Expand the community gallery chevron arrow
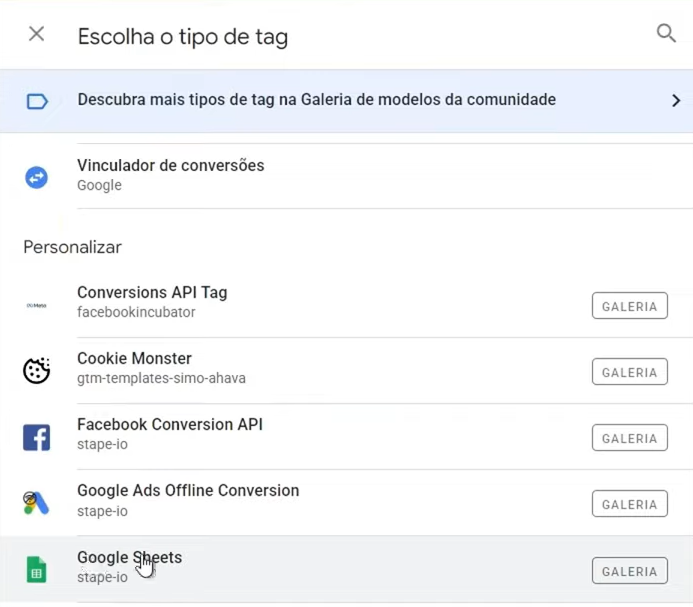Image resolution: width=693 pixels, height=607 pixels. click(676, 101)
